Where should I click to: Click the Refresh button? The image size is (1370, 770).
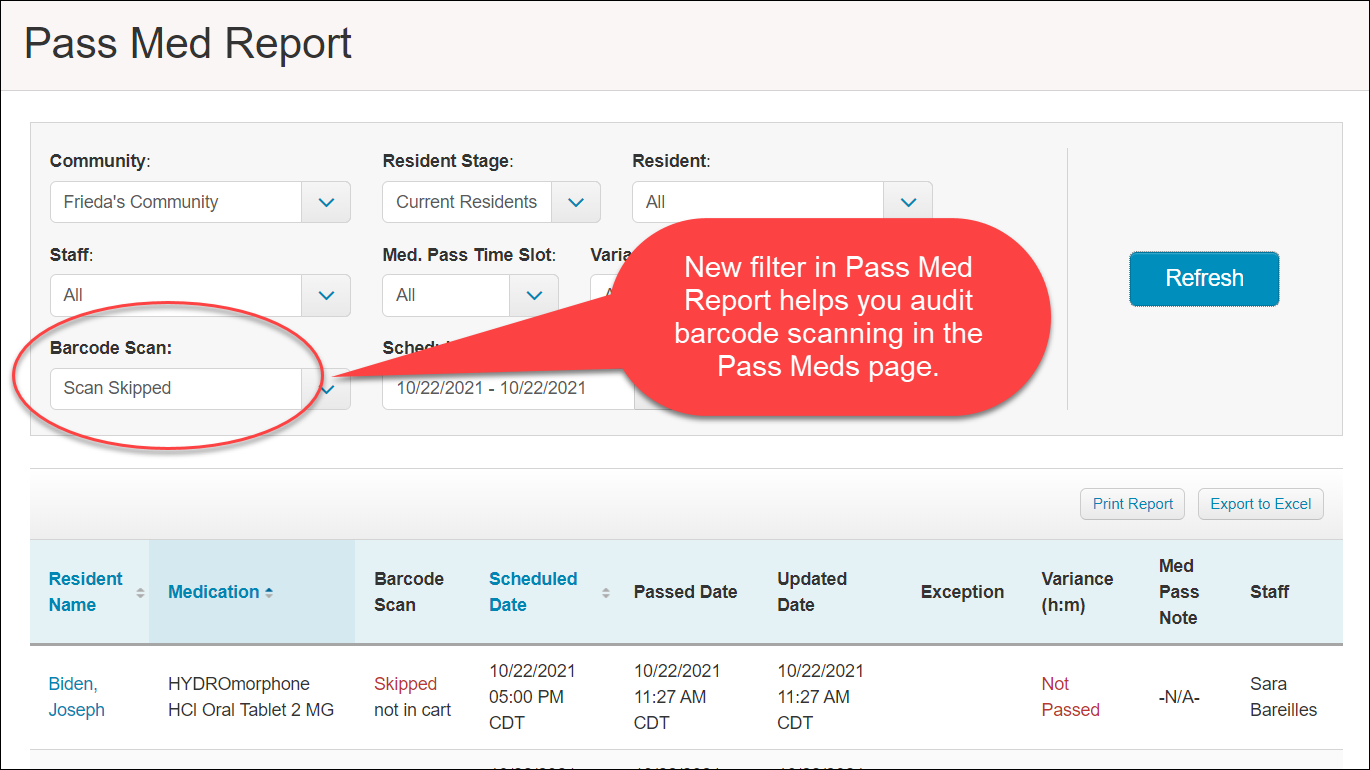[1203, 279]
